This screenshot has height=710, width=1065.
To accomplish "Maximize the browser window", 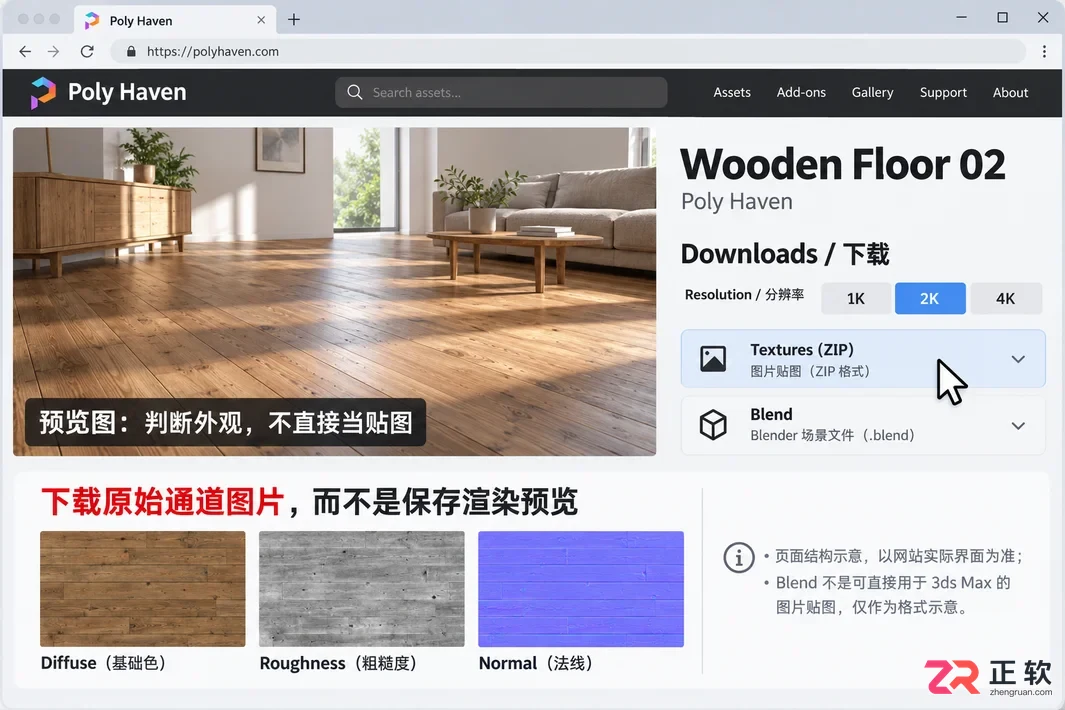I will click(x=1002, y=18).
